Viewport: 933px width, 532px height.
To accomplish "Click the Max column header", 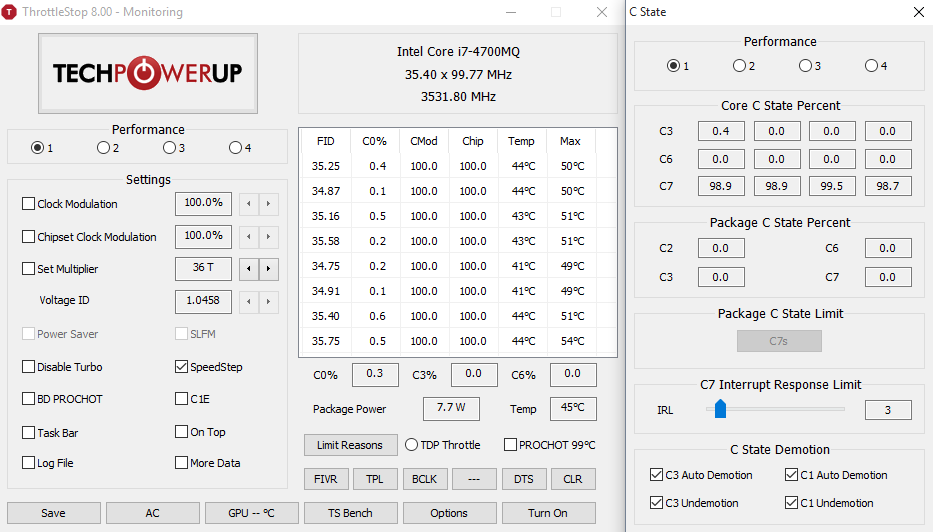I will pos(570,141).
